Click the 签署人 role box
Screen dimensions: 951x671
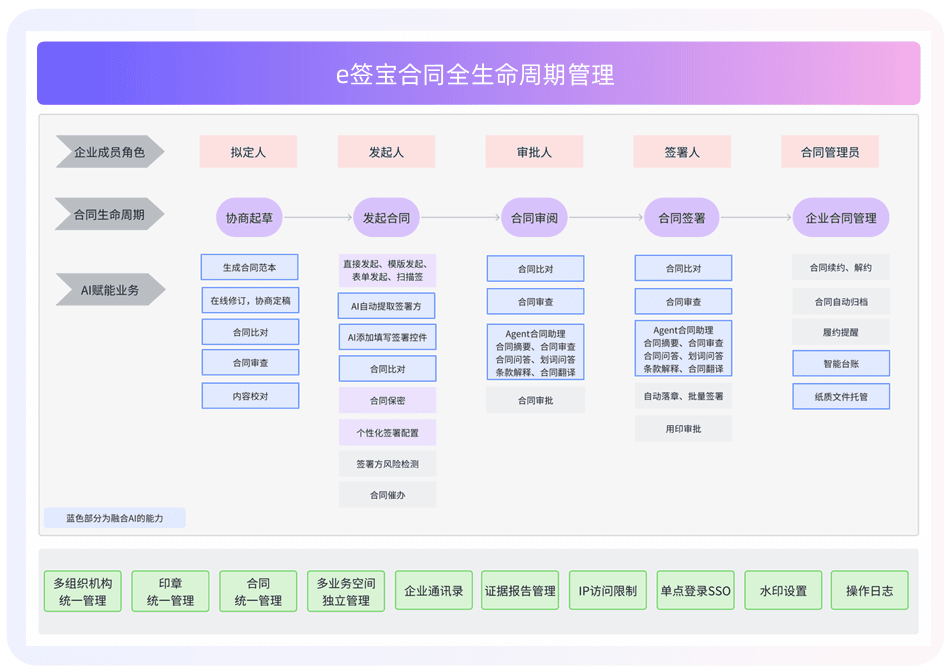pyautogui.click(x=682, y=152)
